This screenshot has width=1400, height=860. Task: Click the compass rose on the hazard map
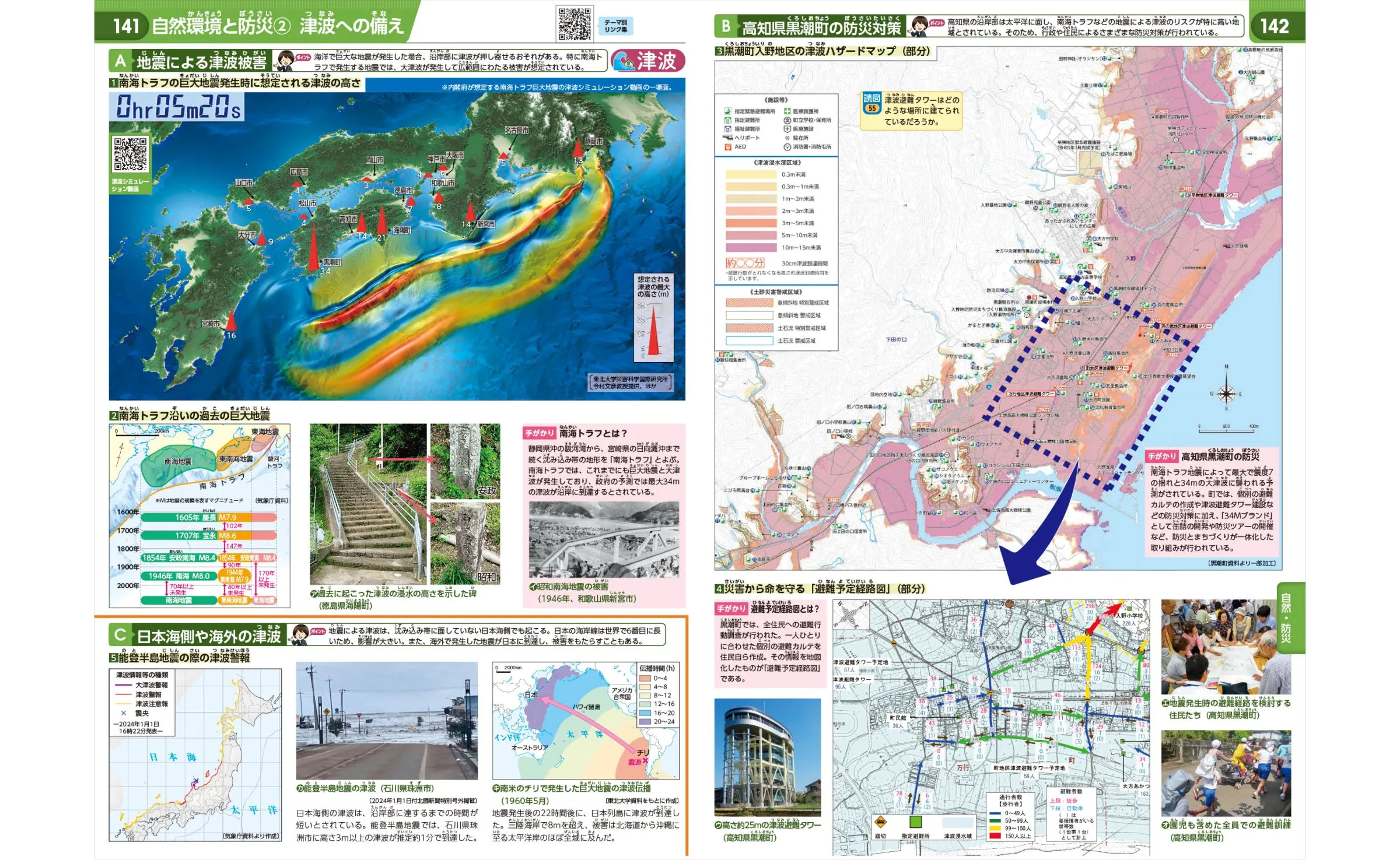tap(1226, 394)
